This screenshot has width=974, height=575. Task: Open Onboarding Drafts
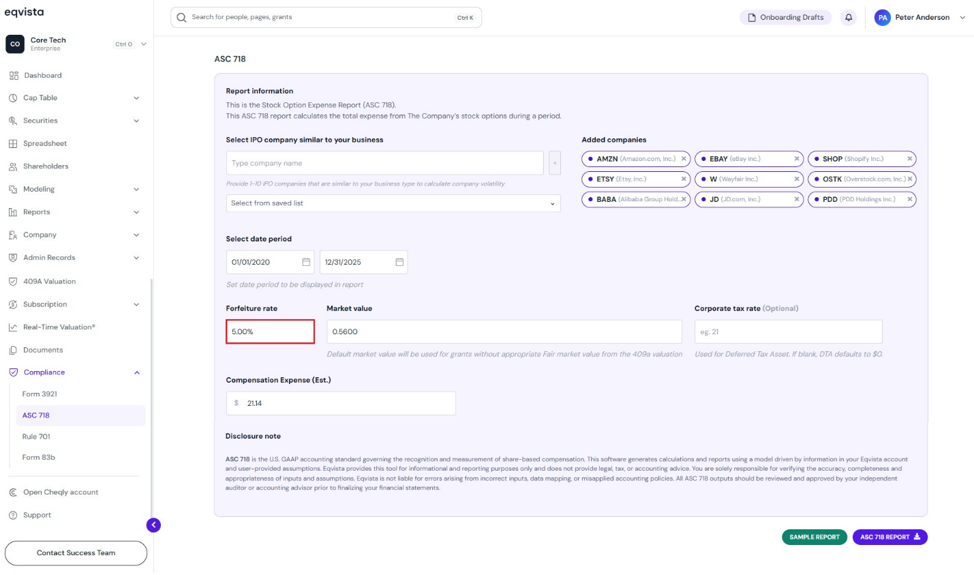(785, 17)
